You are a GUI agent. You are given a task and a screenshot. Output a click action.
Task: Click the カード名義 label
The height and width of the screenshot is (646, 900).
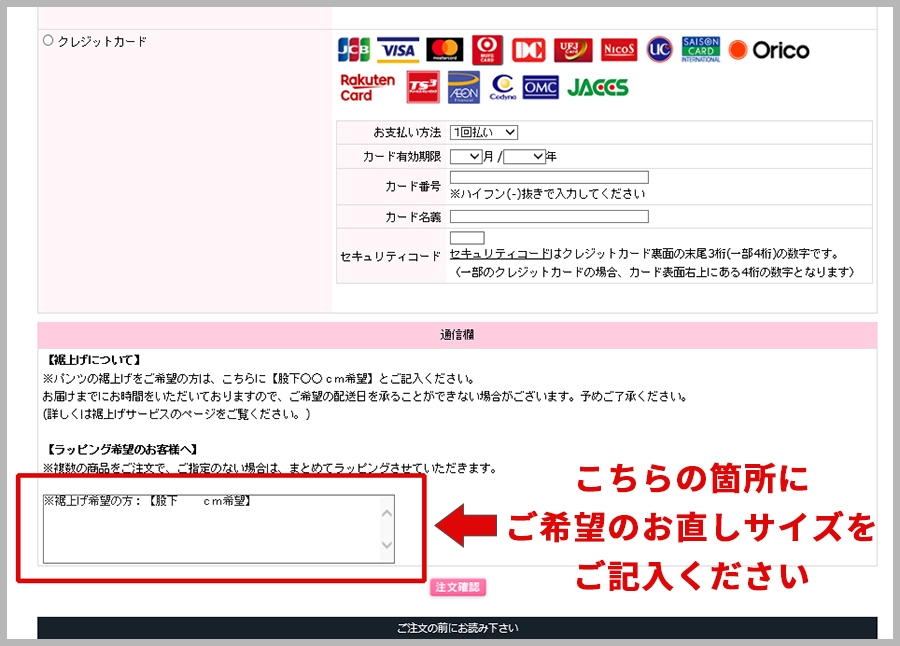tap(413, 217)
